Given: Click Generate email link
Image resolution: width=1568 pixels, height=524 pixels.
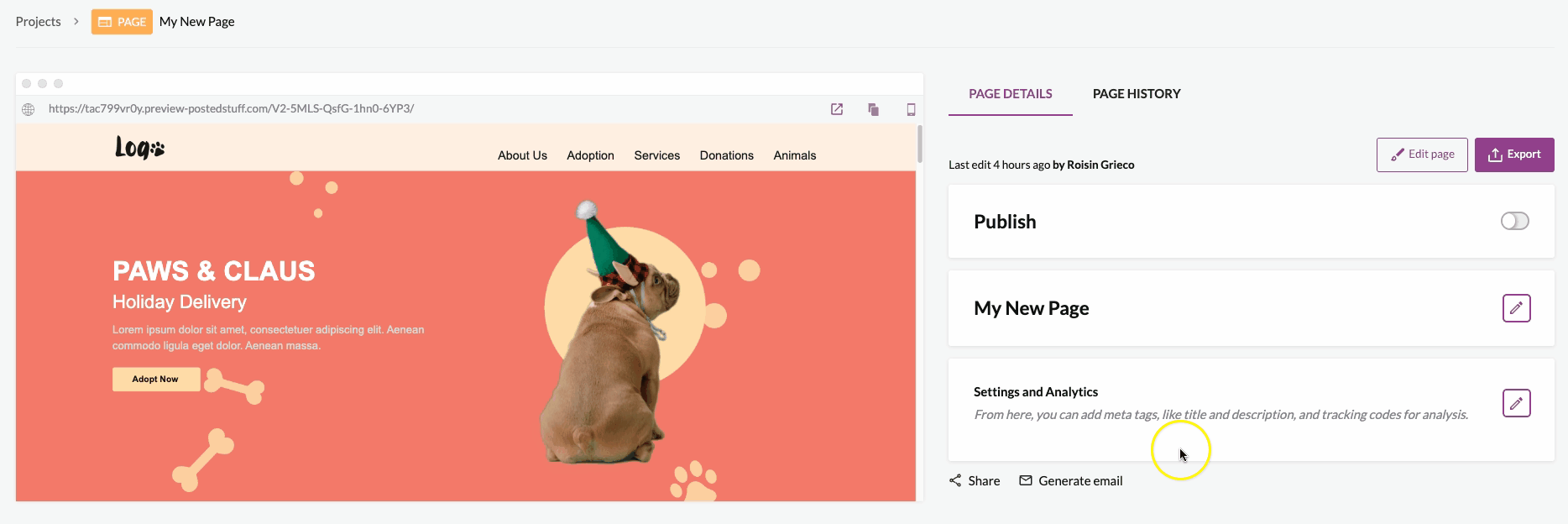Looking at the screenshot, I should pyautogui.click(x=1070, y=481).
